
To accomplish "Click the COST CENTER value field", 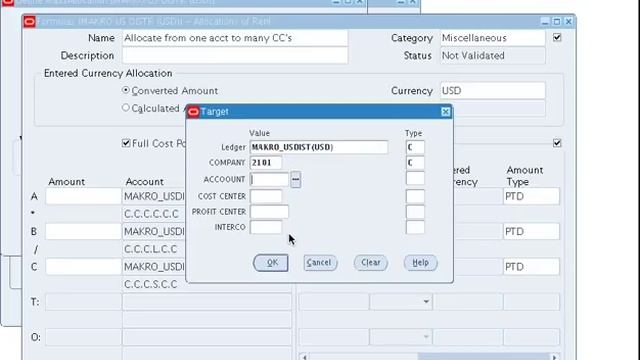I will (x=266, y=196).
